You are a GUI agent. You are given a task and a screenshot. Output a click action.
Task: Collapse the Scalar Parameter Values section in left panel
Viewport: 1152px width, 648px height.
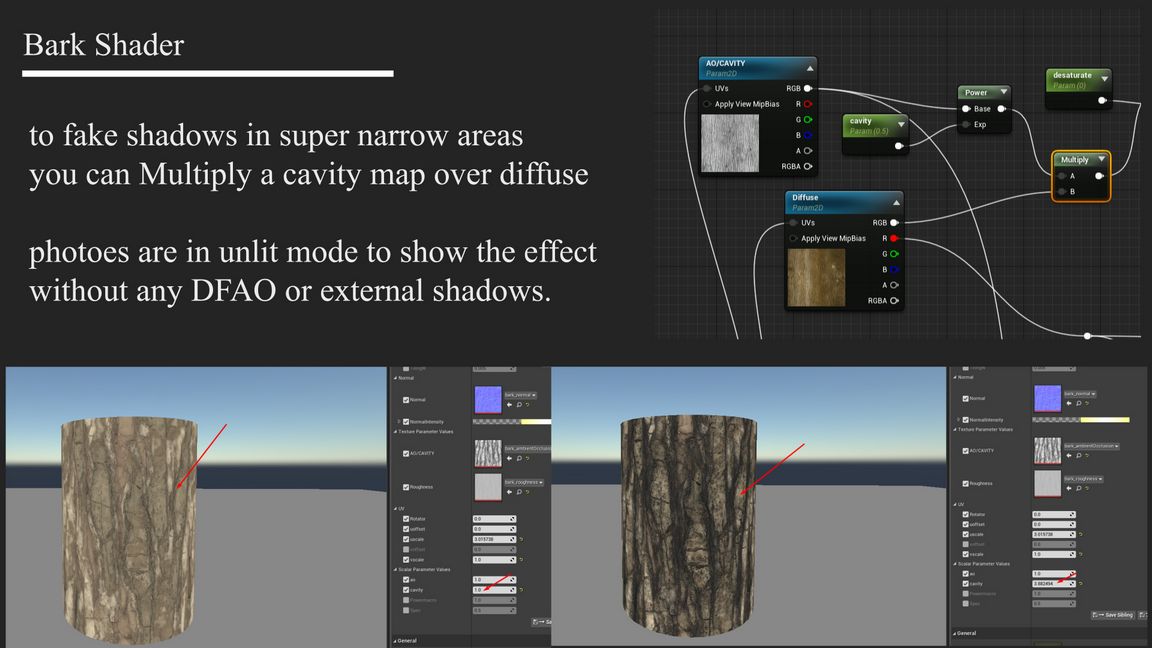[395, 569]
